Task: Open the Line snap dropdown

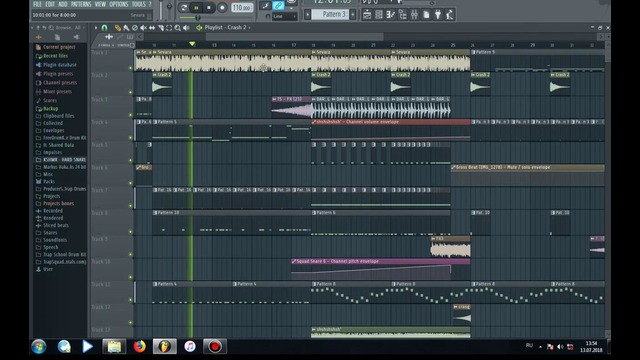Action: click(284, 16)
